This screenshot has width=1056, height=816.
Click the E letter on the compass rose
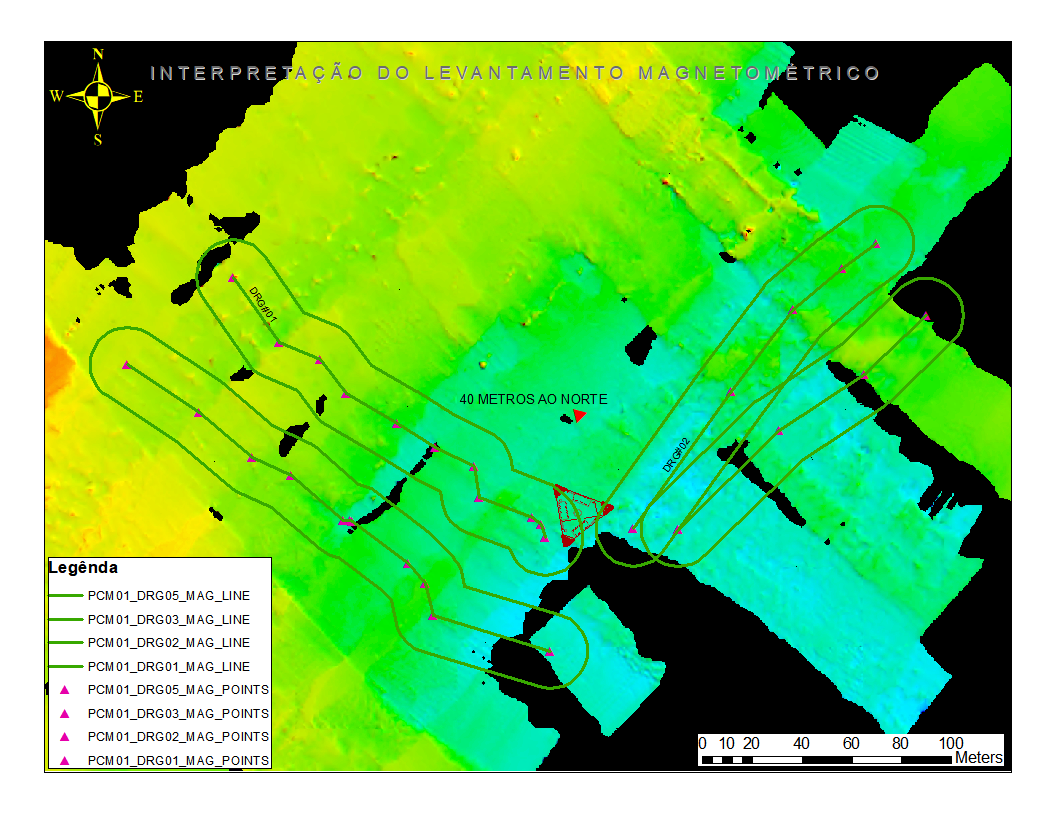138,97
